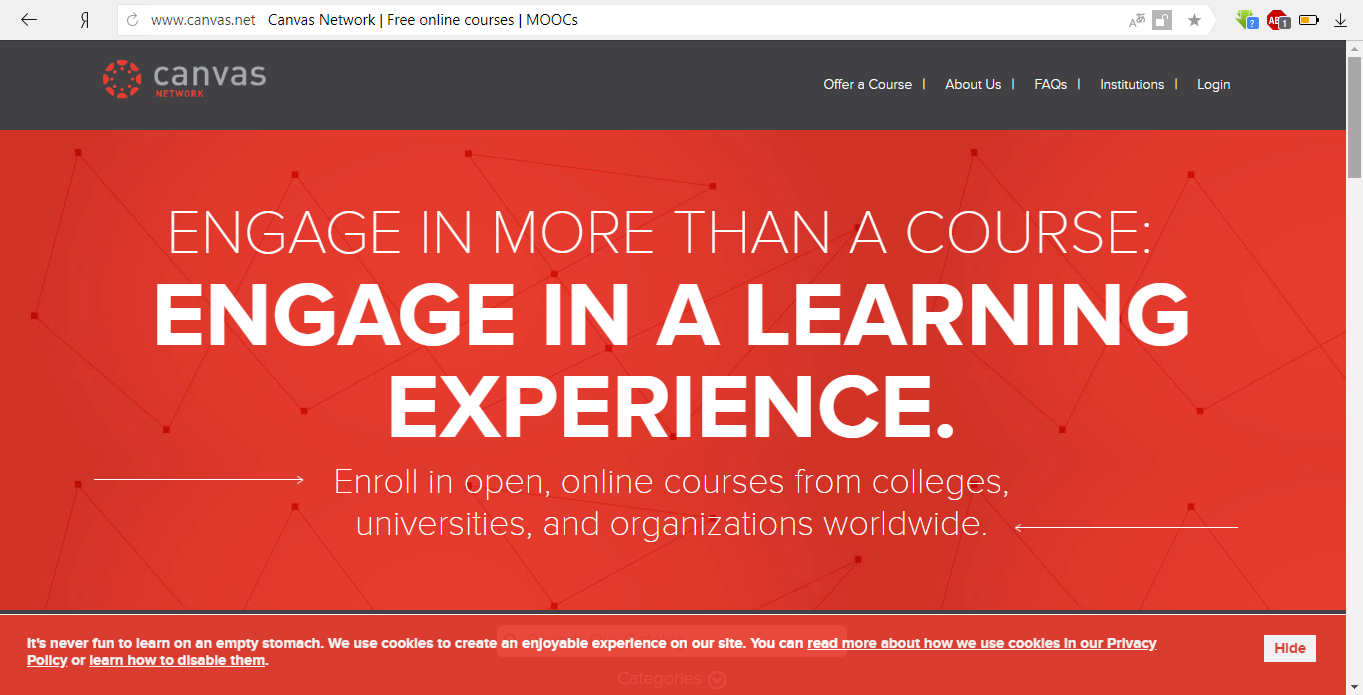Bookmark the page using the star icon
The width and height of the screenshot is (1363, 695).
click(1194, 19)
